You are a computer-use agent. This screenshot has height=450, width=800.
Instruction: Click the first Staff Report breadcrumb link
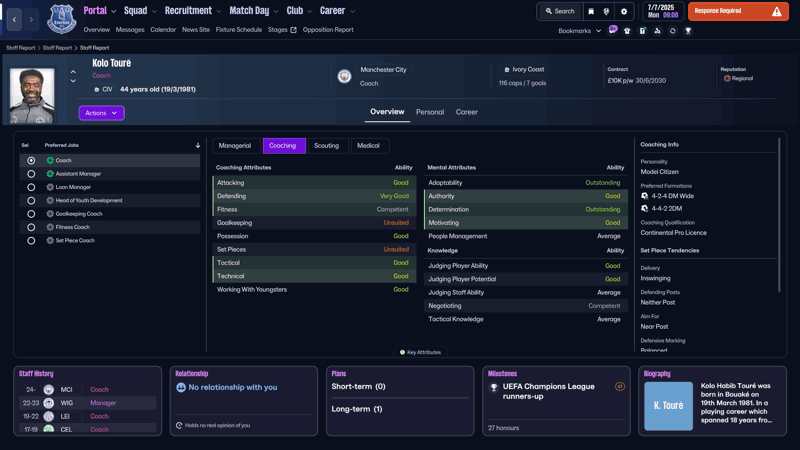click(20, 48)
